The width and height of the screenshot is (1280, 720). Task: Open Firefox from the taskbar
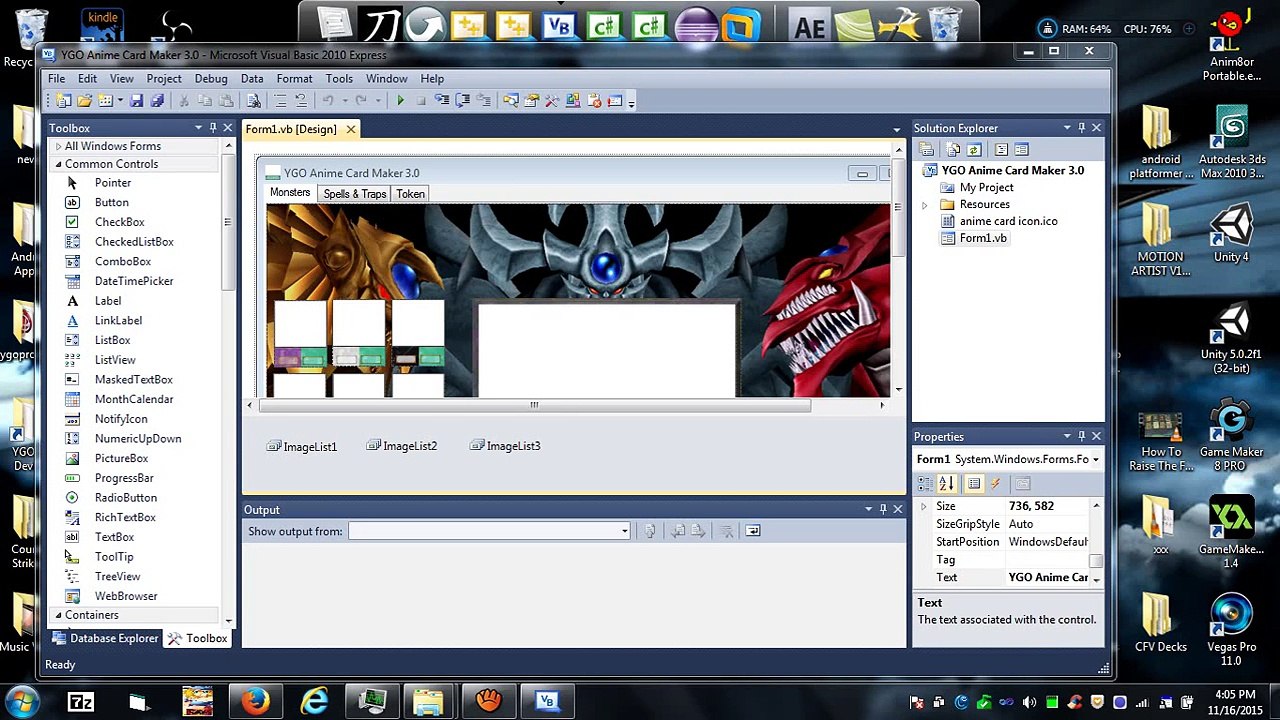point(255,701)
